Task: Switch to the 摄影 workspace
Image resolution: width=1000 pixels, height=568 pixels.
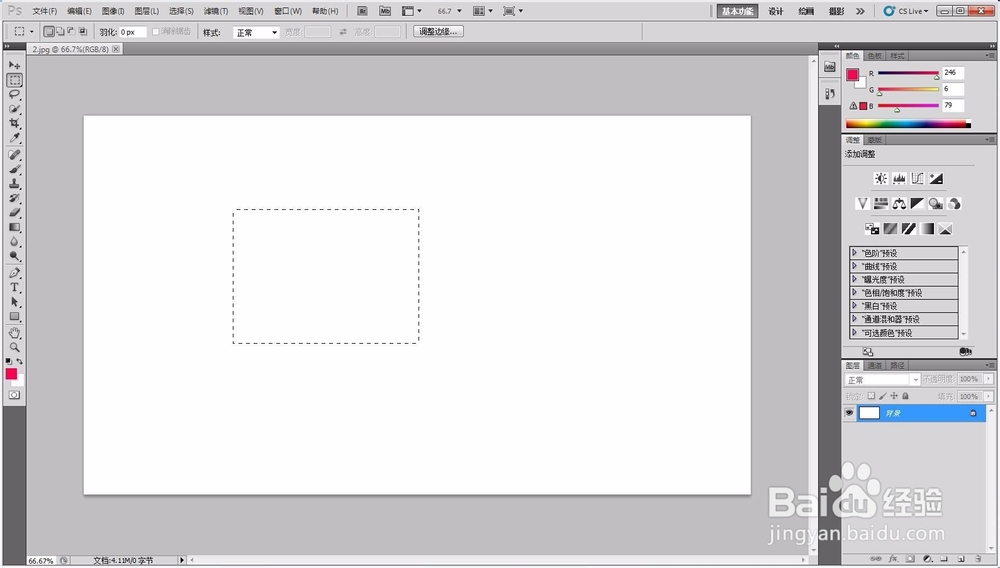Action: pos(836,11)
